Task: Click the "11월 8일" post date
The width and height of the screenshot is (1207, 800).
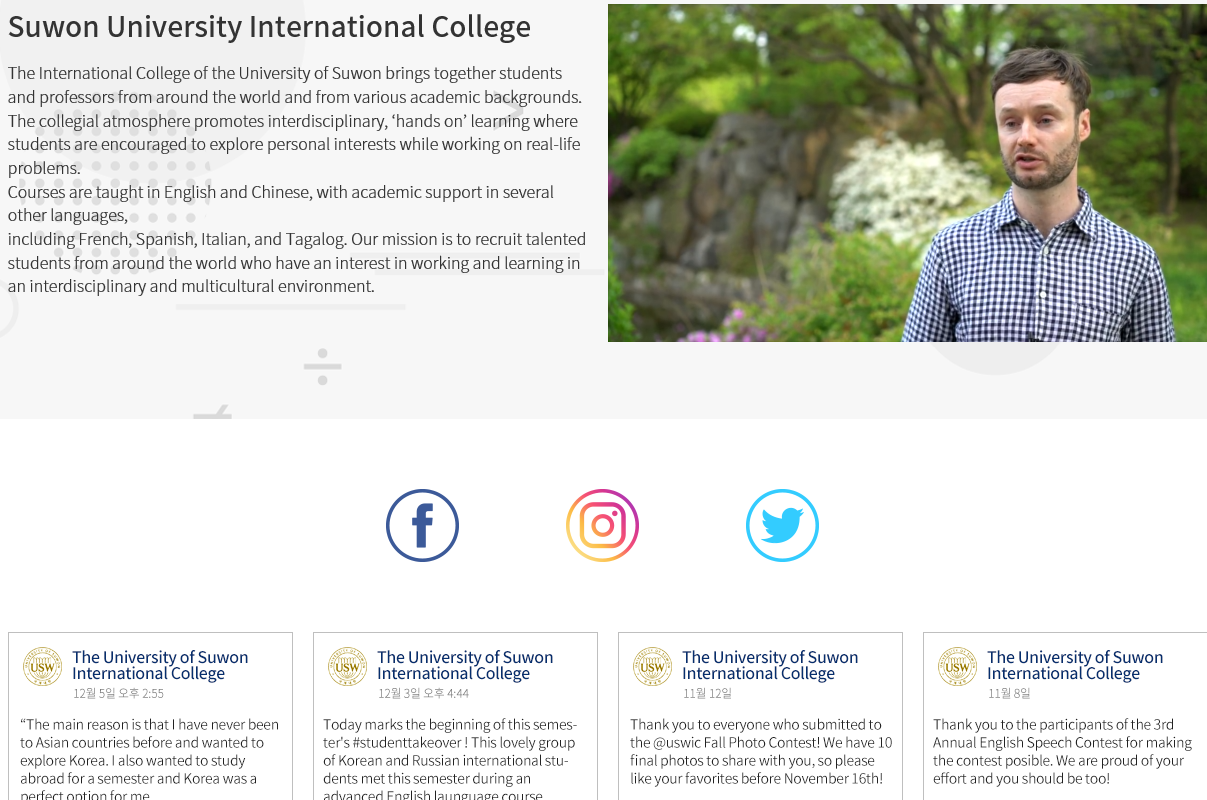Action: [x=1009, y=694]
